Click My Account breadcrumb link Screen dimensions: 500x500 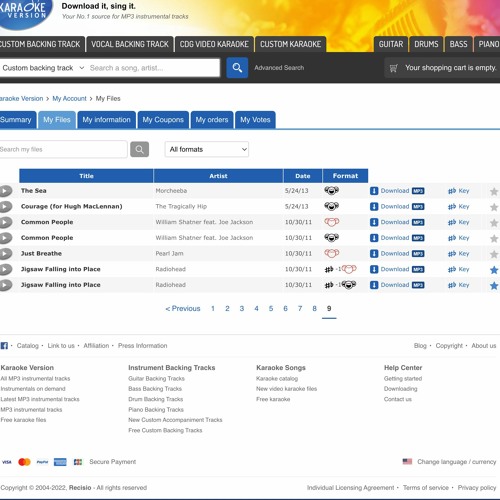click(69, 99)
